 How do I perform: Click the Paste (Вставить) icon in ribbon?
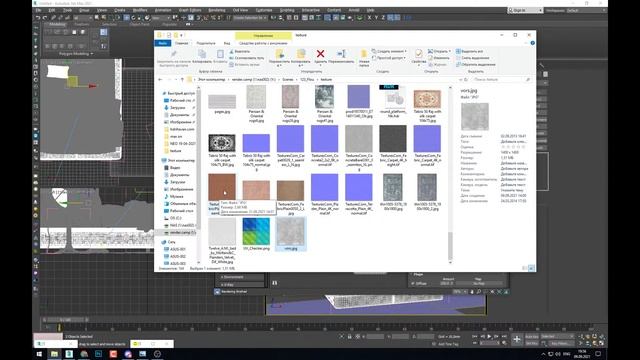220,54
